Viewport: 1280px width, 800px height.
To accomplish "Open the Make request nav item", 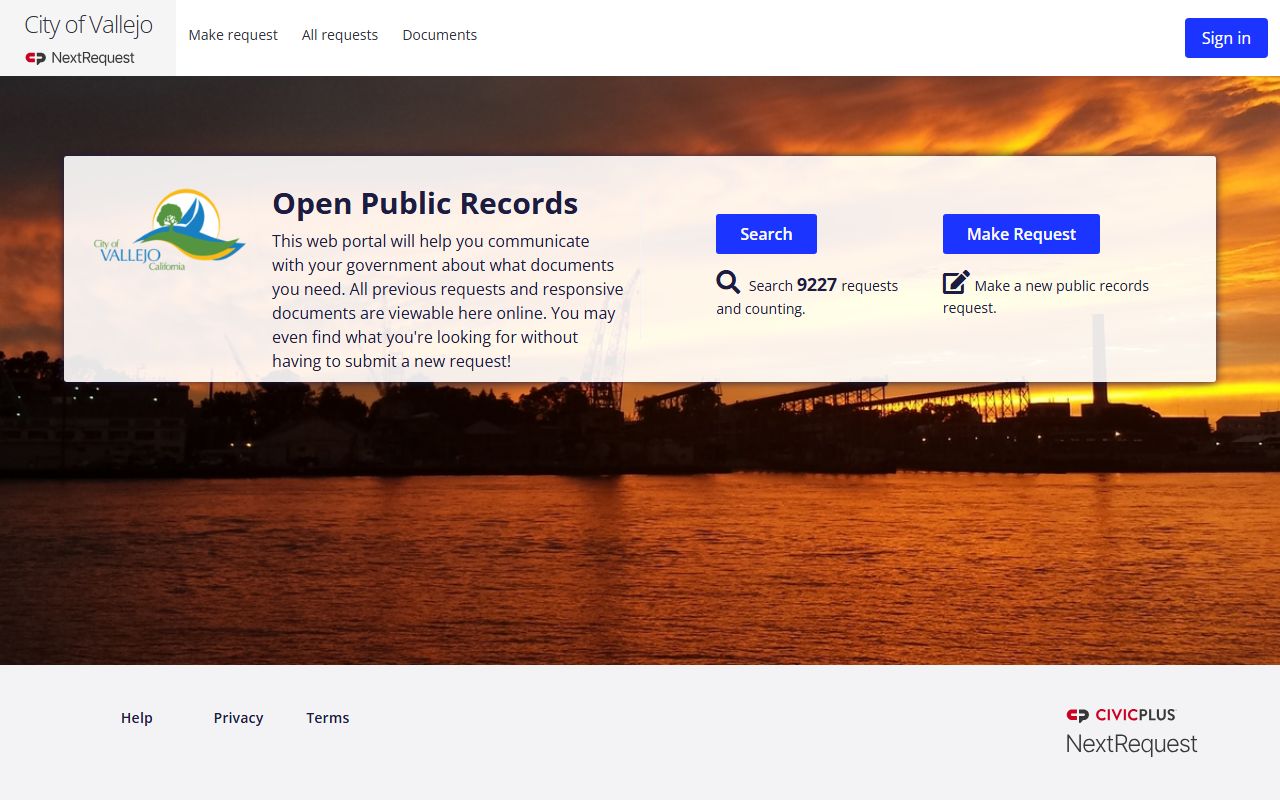I will [x=233, y=35].
